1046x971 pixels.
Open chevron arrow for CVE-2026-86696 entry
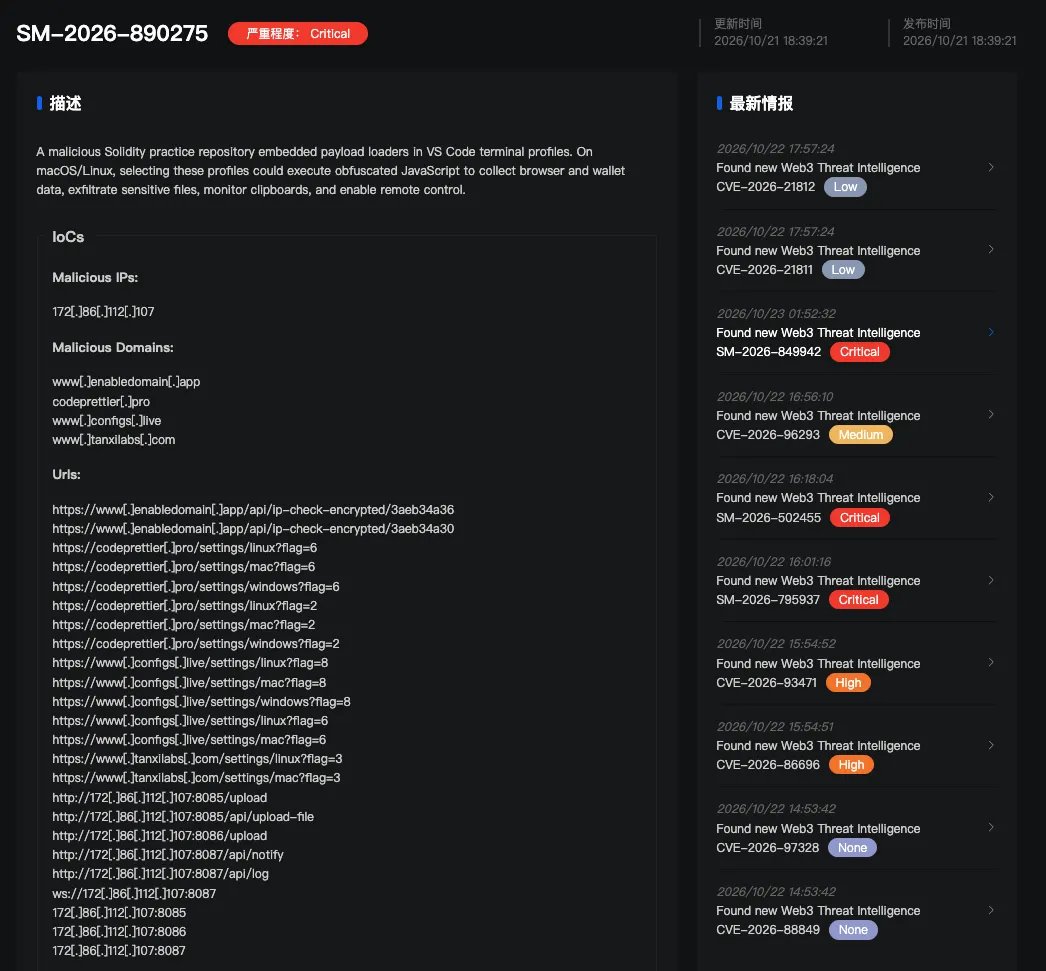point(991,745)
